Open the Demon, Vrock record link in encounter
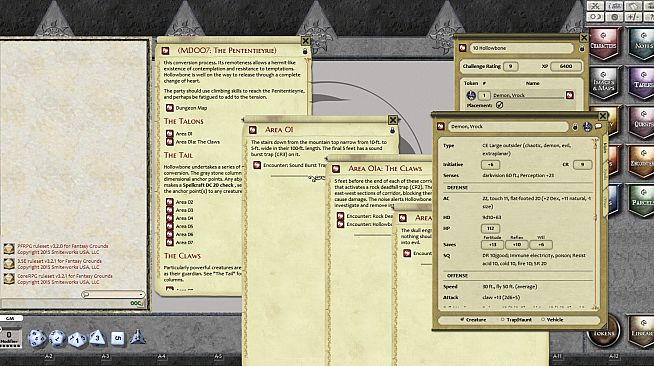This screenshot has width=654, height=366. [x=569, y=95]
